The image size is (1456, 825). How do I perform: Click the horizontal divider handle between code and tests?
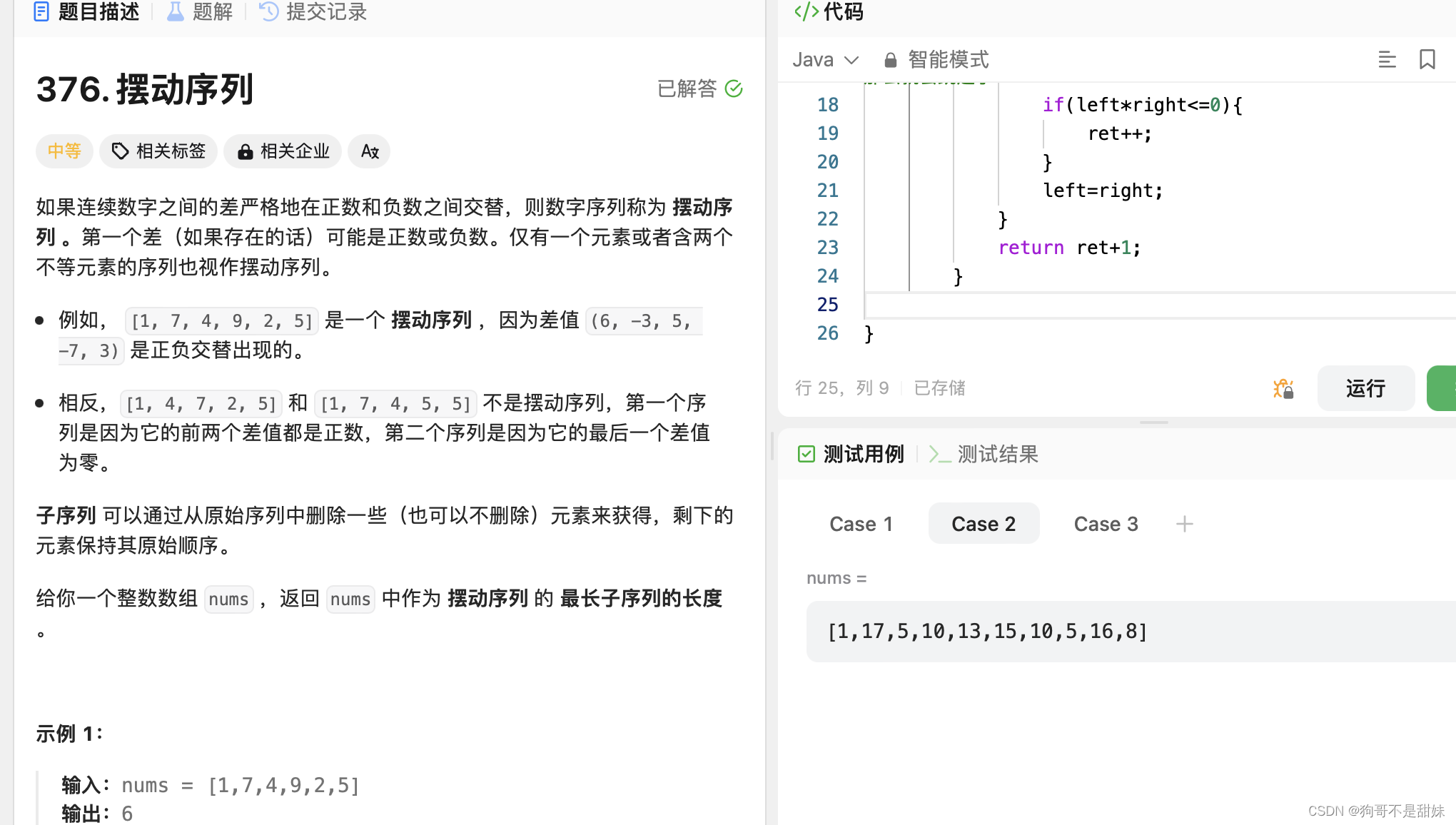tap(1153, 422)
